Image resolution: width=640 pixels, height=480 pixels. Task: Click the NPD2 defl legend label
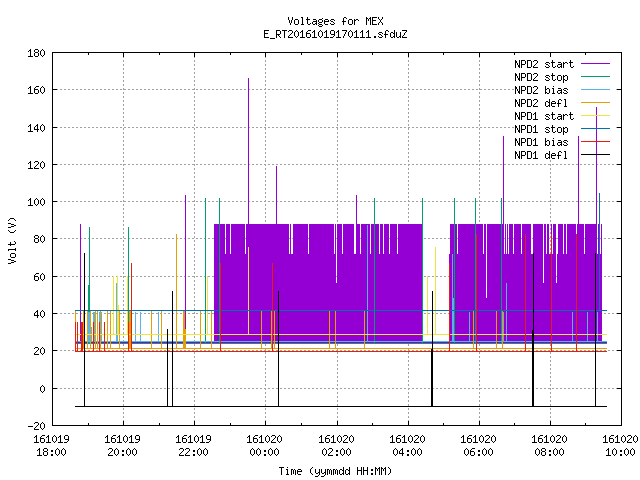pos(541,103)
